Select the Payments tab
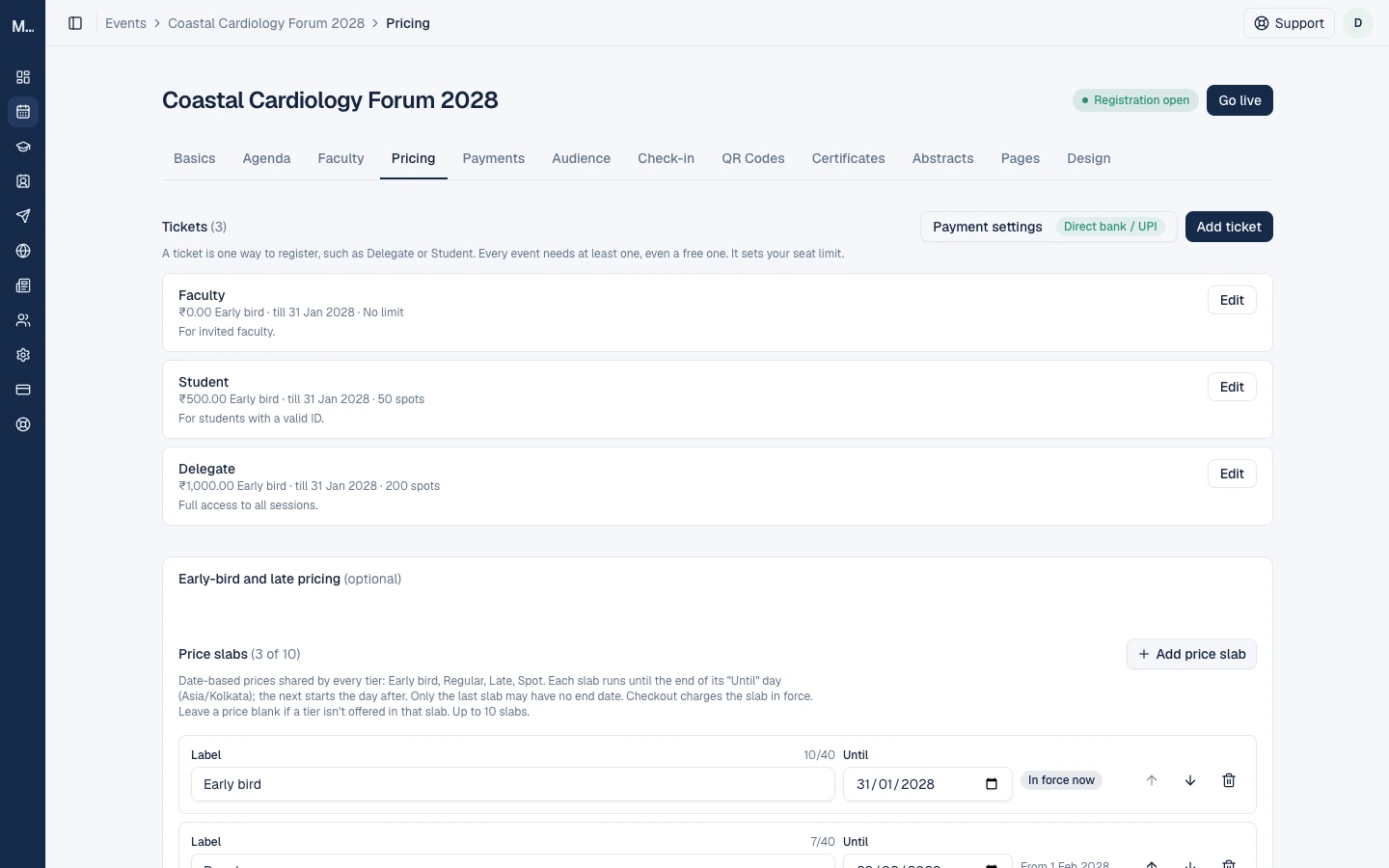 494,158
